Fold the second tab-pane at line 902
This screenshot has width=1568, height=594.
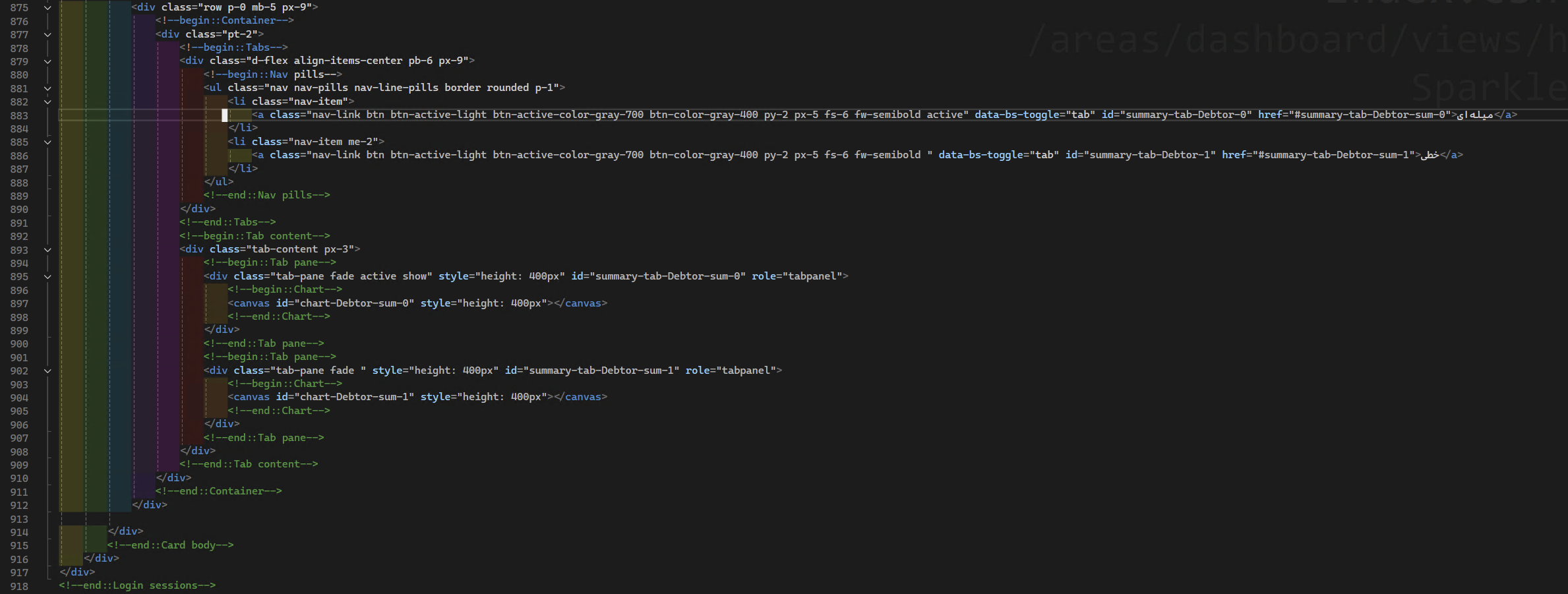pos(47,371)
